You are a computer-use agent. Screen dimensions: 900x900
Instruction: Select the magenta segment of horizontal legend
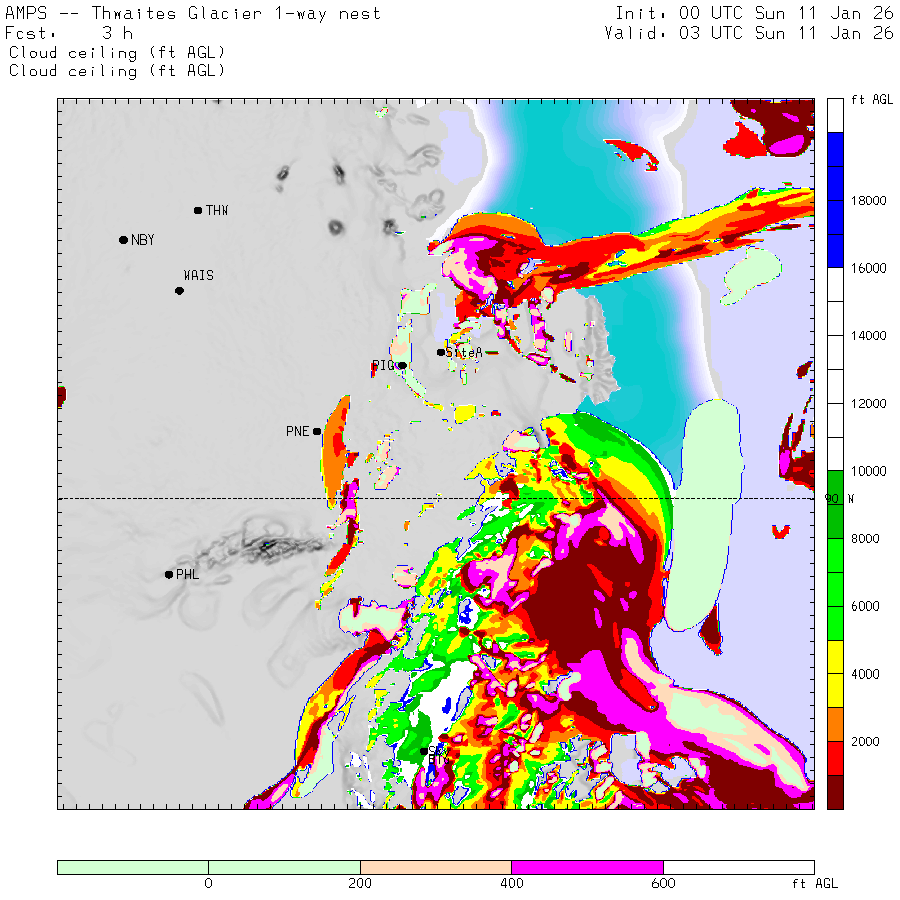tap(586, 867)
